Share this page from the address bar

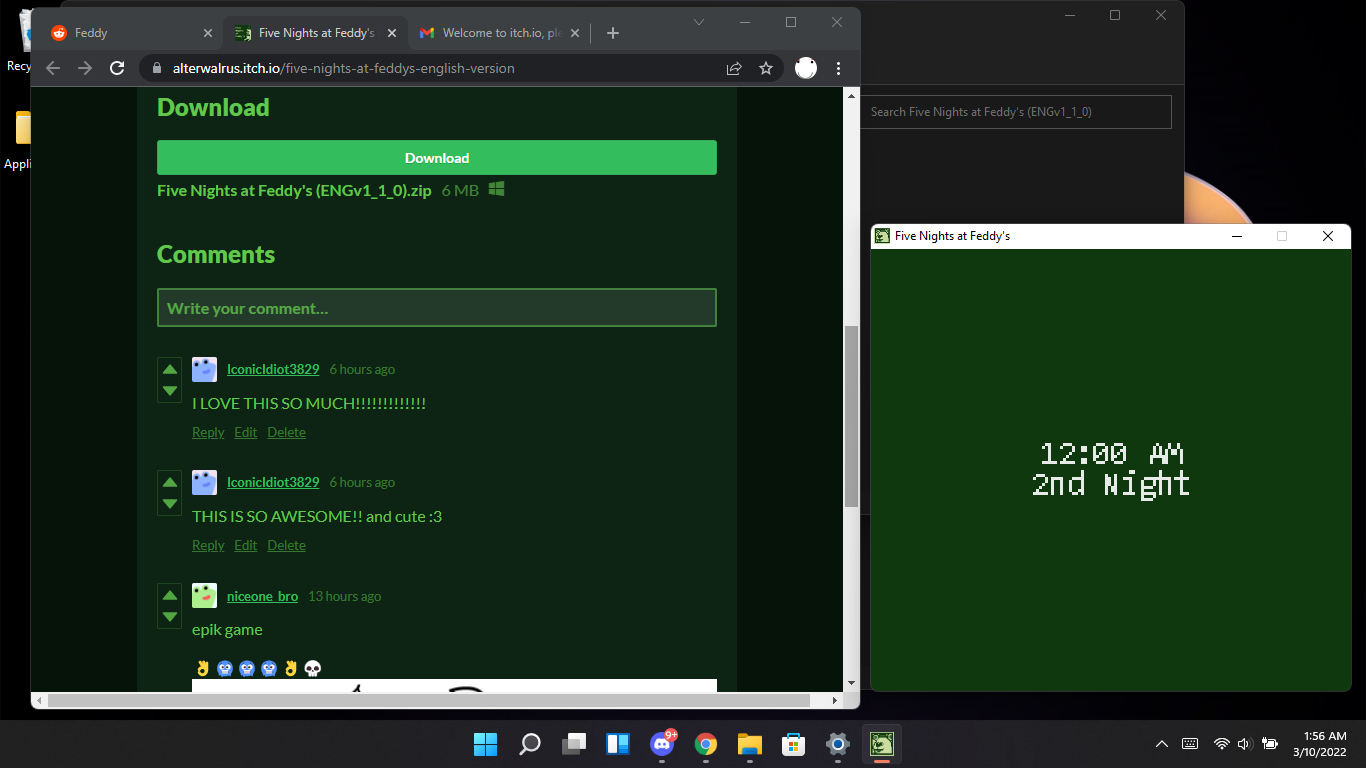tap(734, 68)
